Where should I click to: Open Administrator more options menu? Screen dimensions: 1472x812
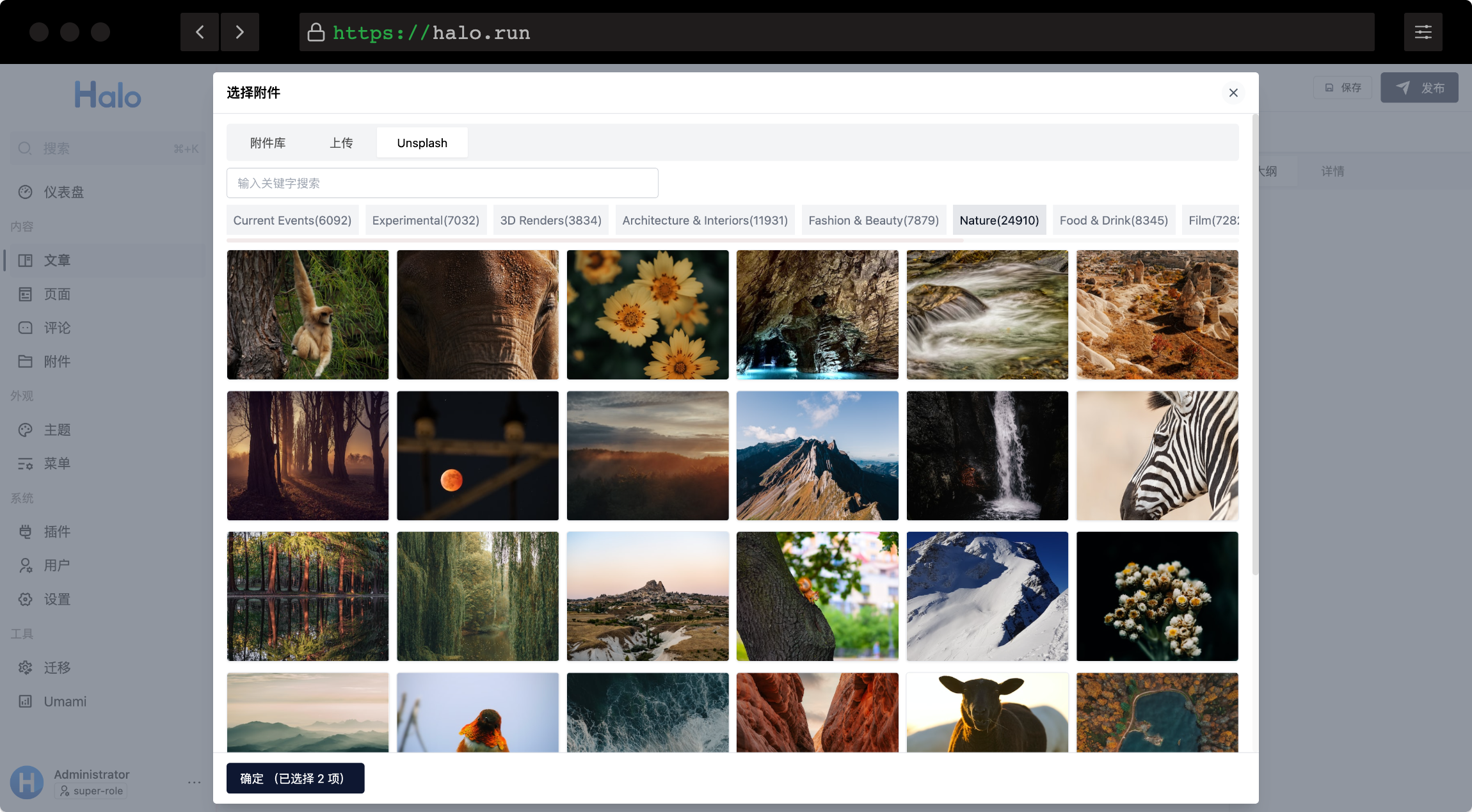[195, 782]
